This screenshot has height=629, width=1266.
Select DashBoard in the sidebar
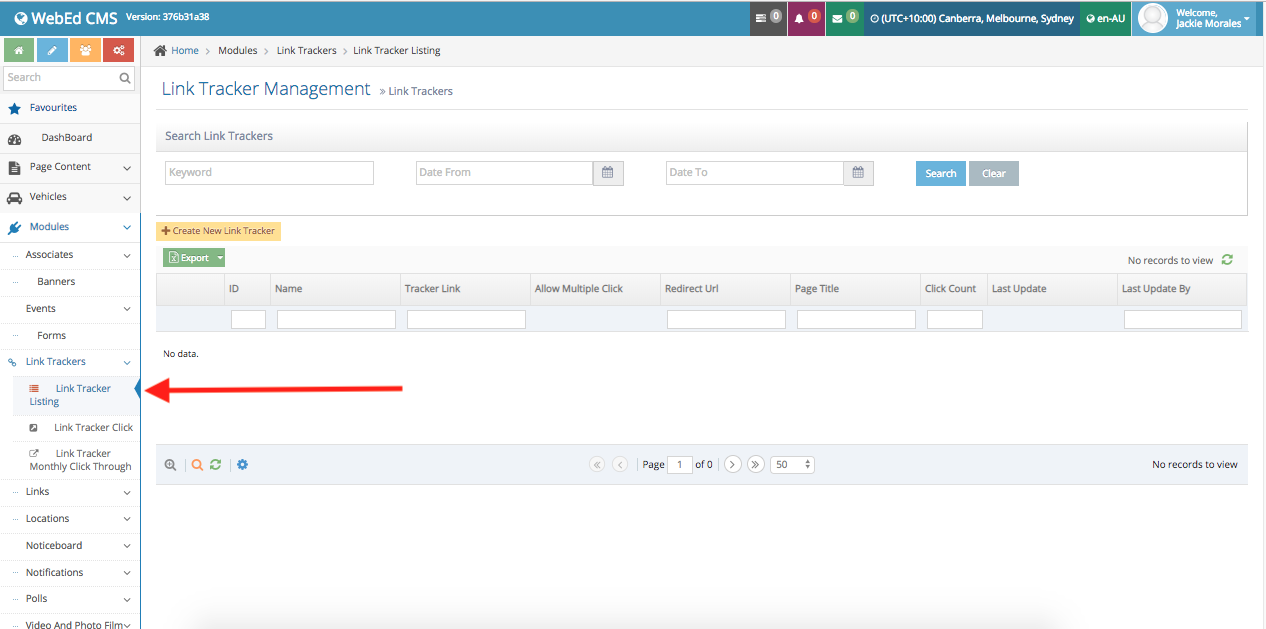point(66,137)
